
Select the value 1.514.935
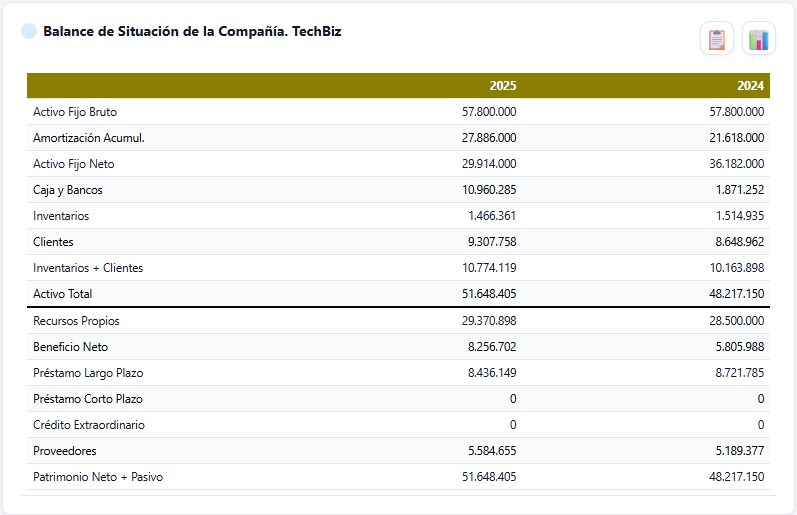[740, 216]
